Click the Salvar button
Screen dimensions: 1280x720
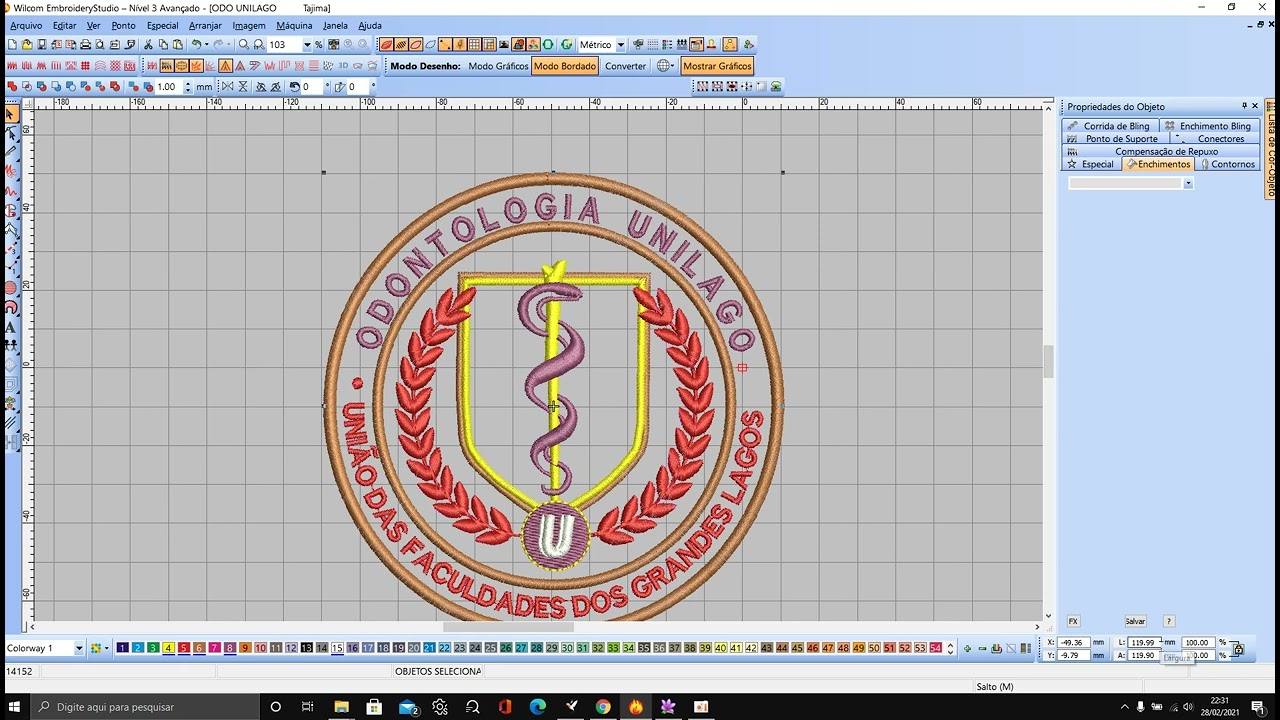[1135, 621]
